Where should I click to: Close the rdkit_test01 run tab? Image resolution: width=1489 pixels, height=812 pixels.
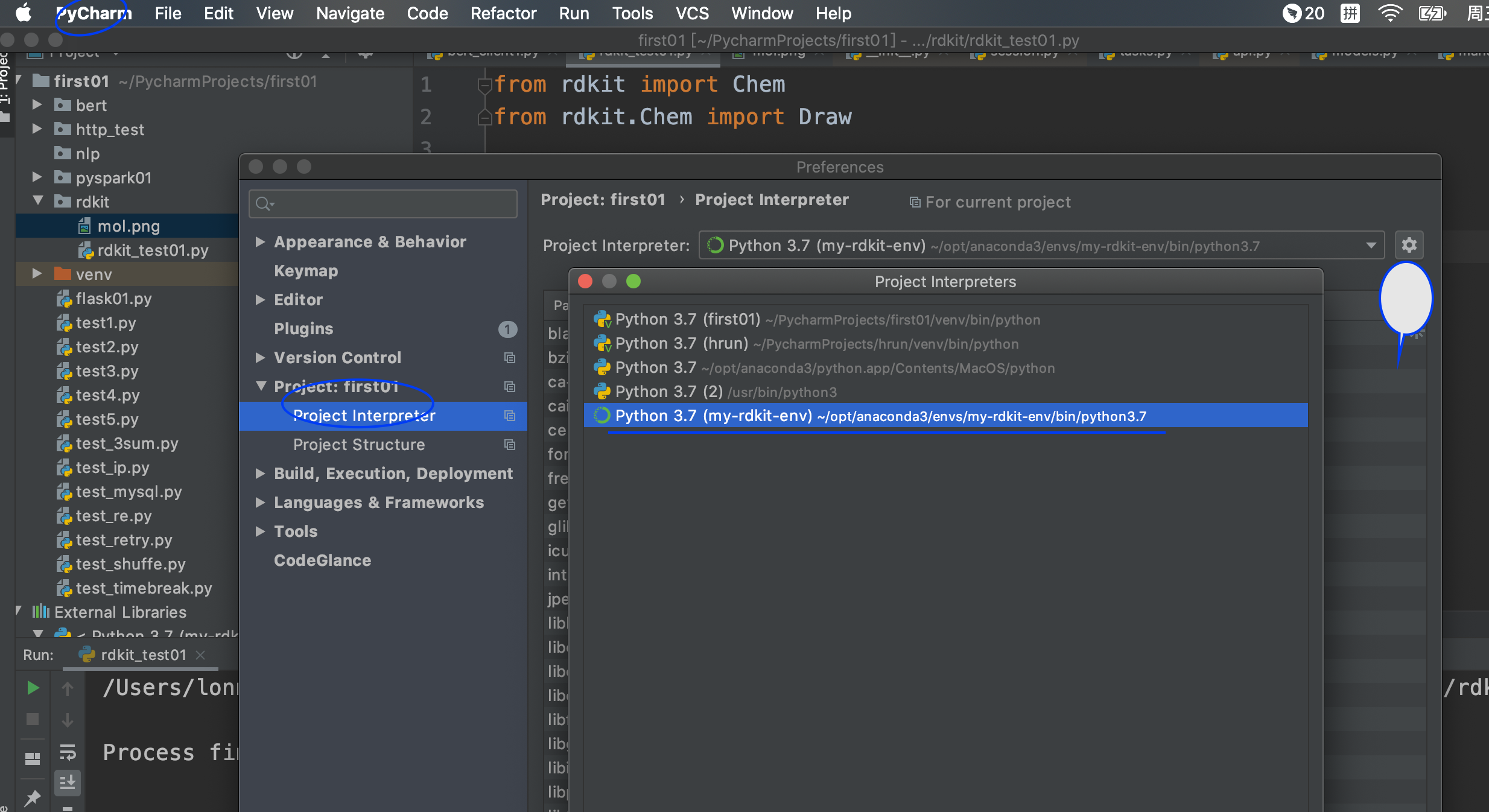click(x=201, y=655)
